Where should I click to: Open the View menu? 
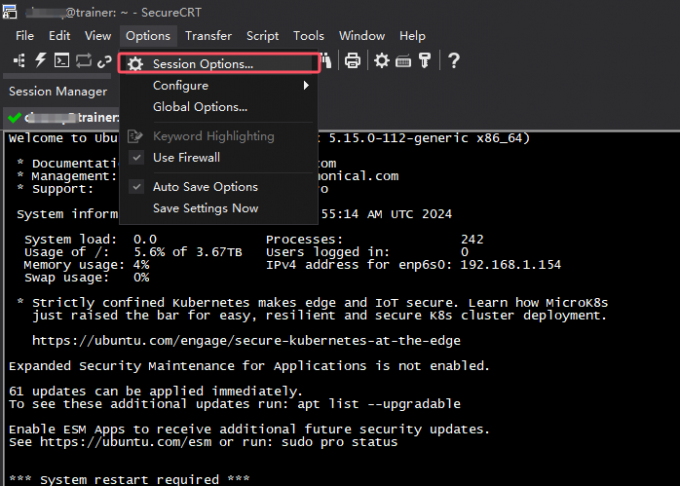[x=98, y=36]
